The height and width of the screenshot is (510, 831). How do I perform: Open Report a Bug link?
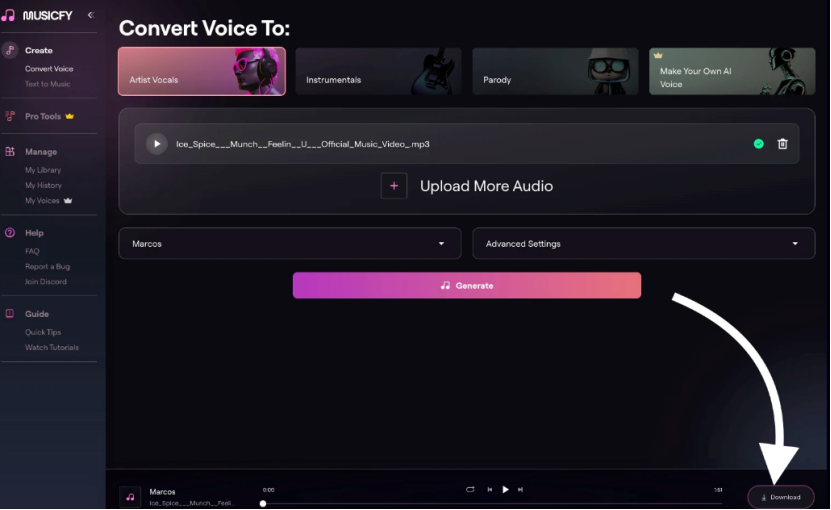pyautogui.click(x=47, y=267)
